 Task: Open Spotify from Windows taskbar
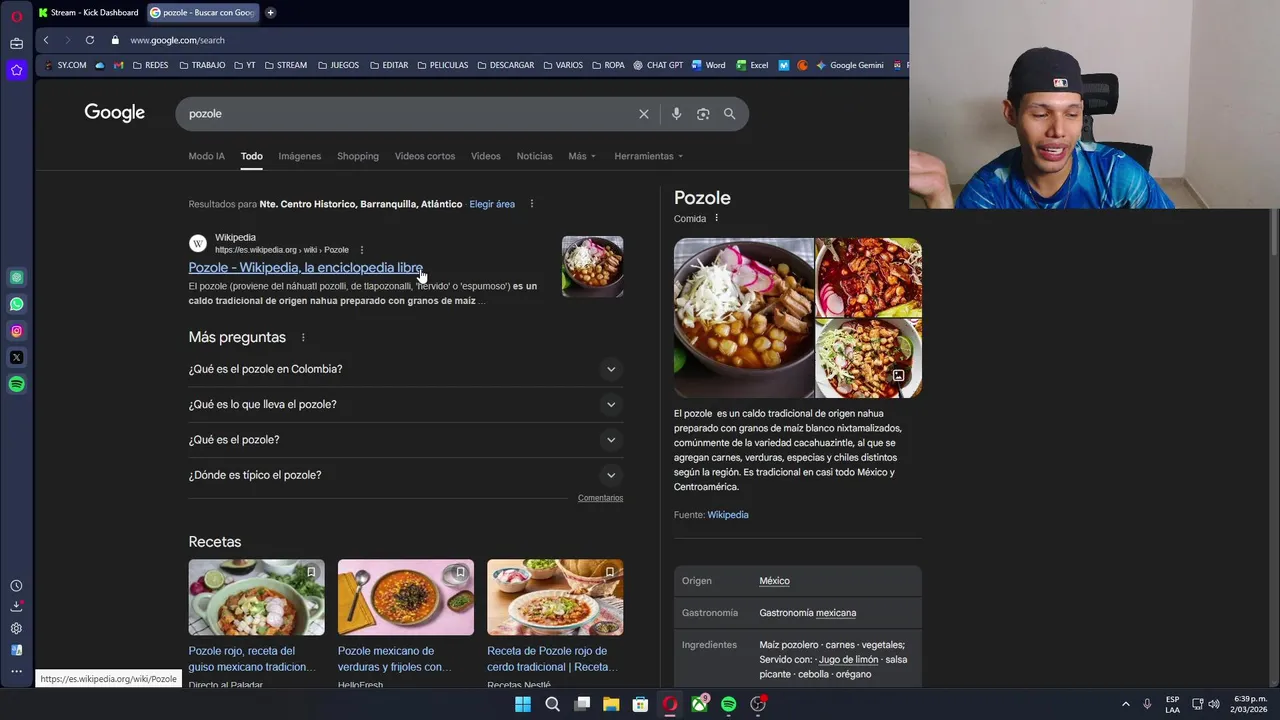point(729,704)
